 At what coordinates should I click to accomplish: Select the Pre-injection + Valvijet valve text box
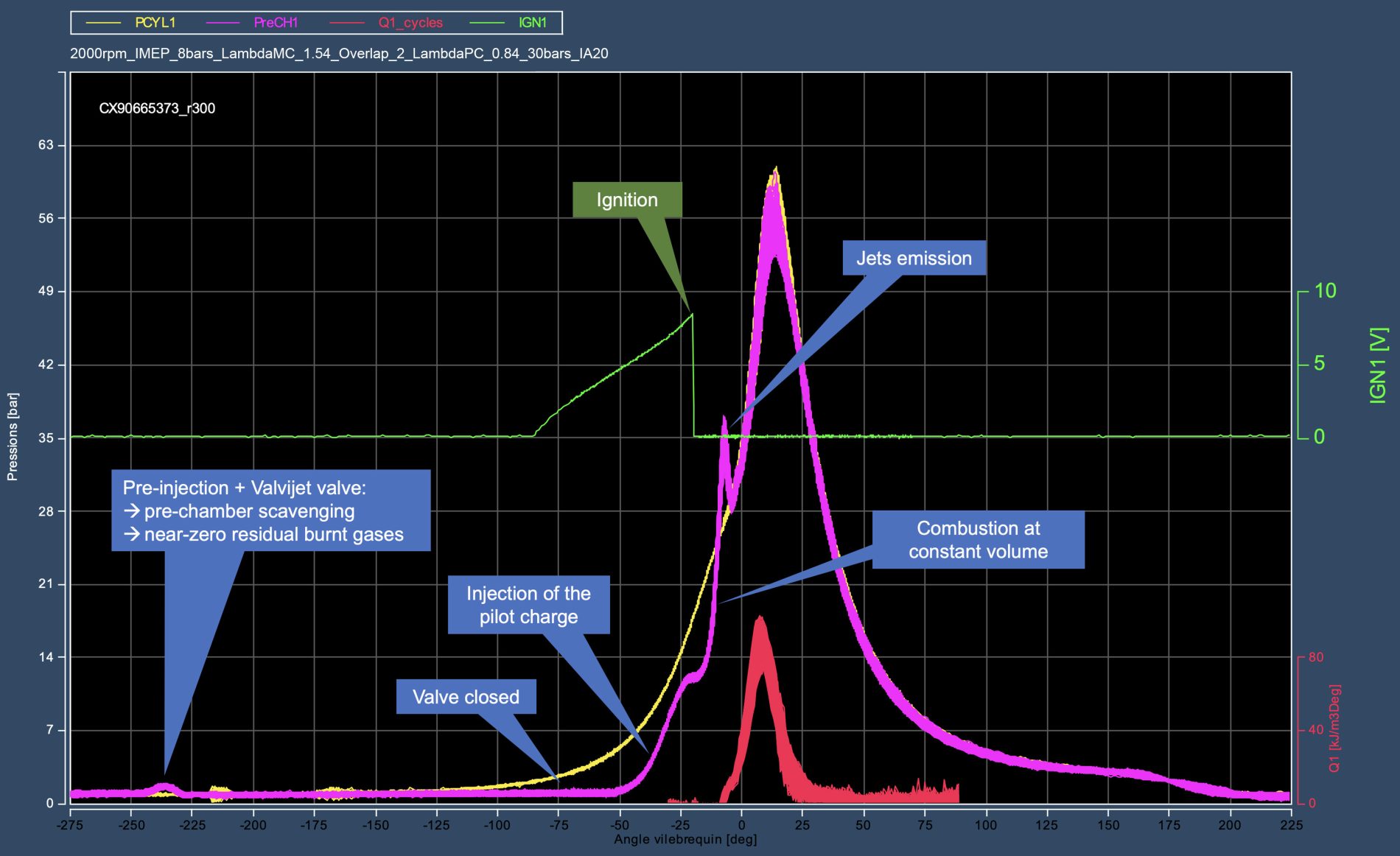[270, 511]
